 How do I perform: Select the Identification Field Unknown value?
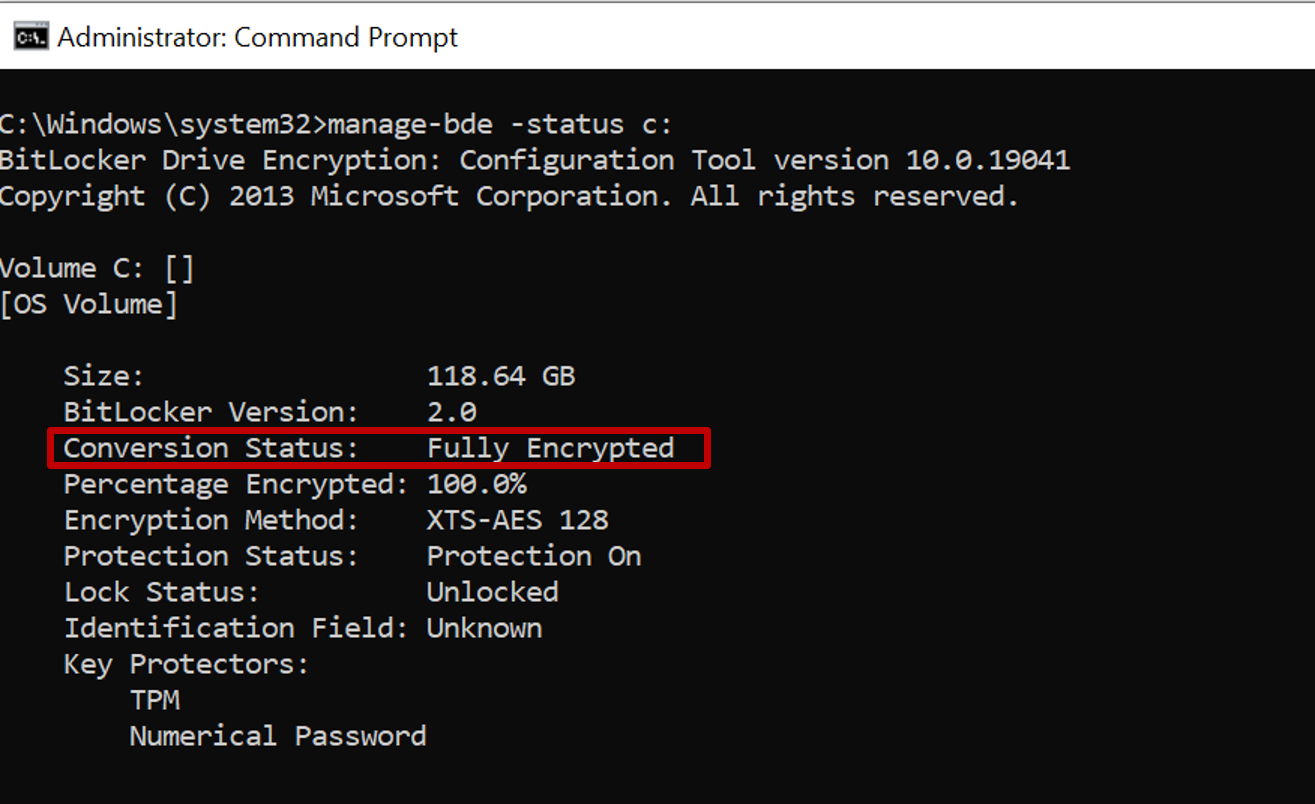point(484,627)
